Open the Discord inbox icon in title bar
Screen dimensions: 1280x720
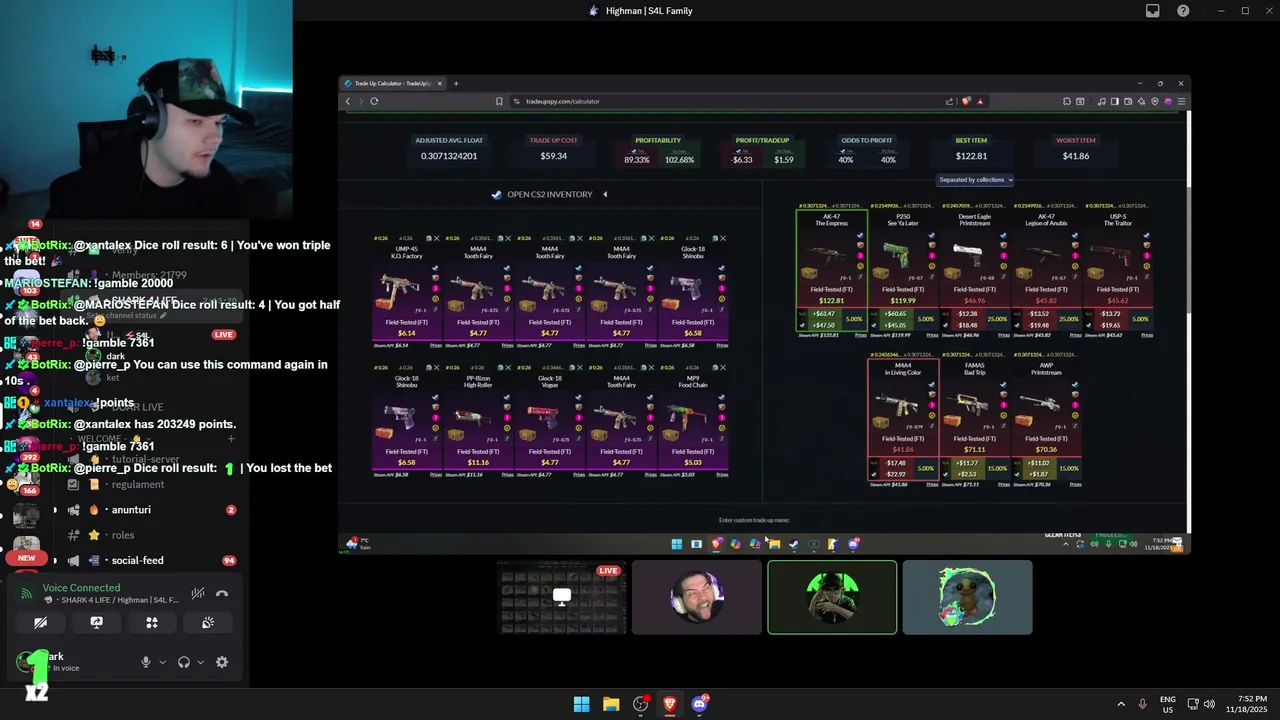[1153, 11]
